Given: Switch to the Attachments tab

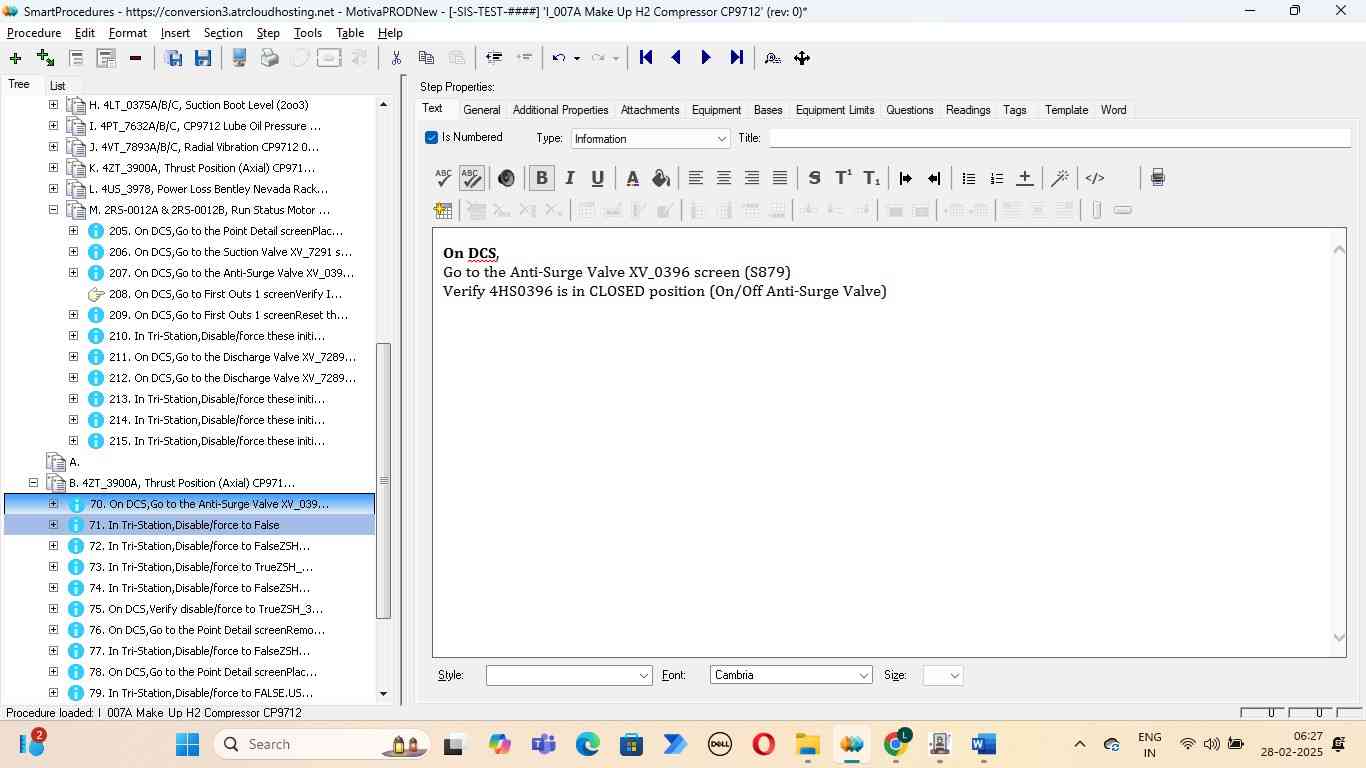Looking at the screenshot, I should tap(650, 110).
